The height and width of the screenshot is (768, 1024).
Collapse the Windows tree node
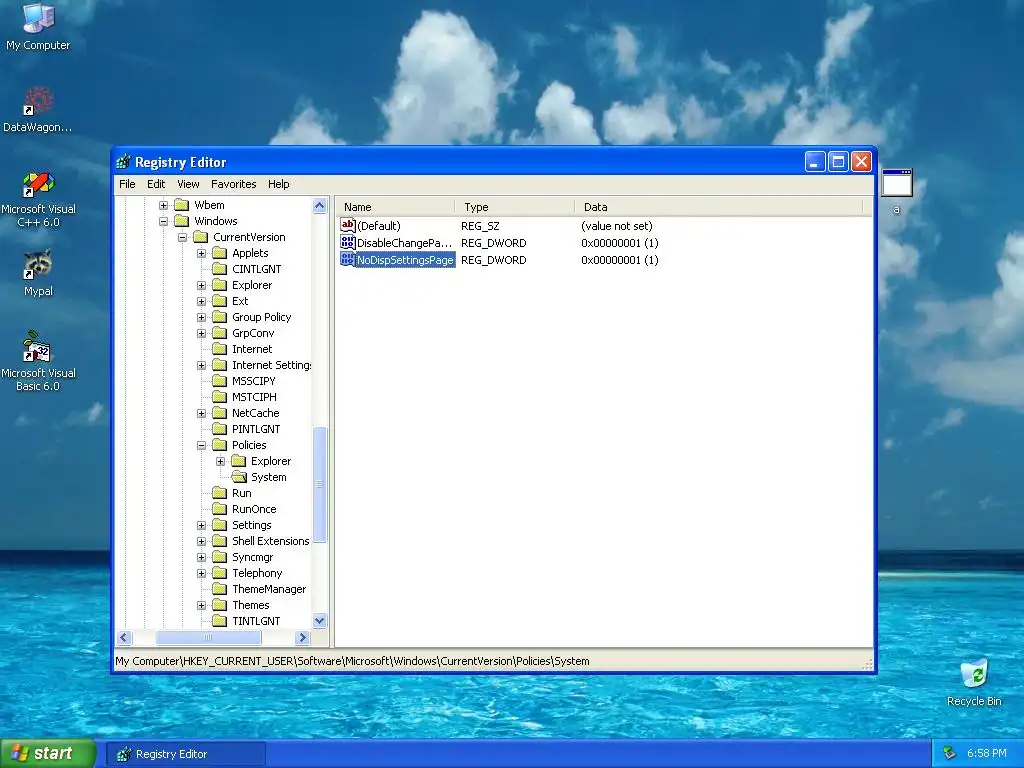point(163,221)
